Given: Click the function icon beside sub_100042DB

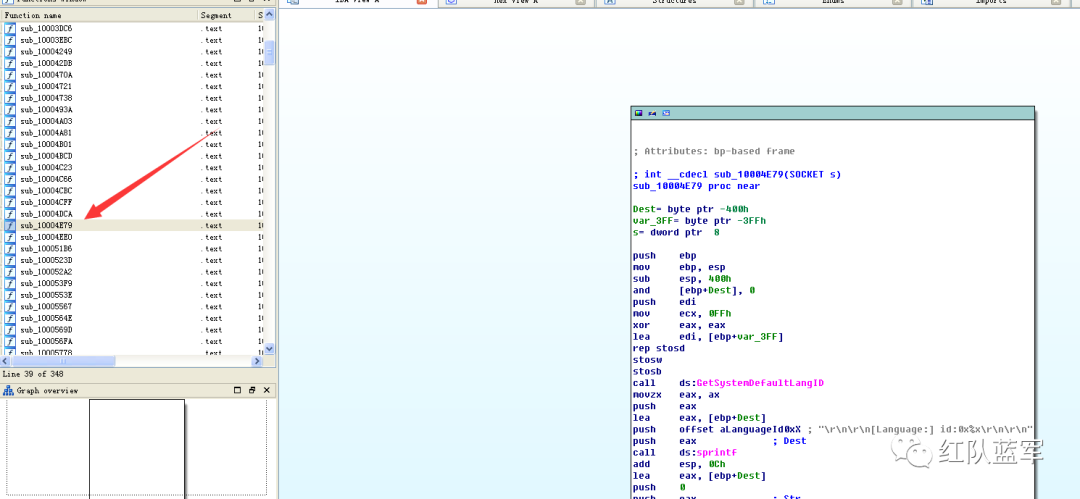Looking at the screenshot, I should (x=10, y=63).
